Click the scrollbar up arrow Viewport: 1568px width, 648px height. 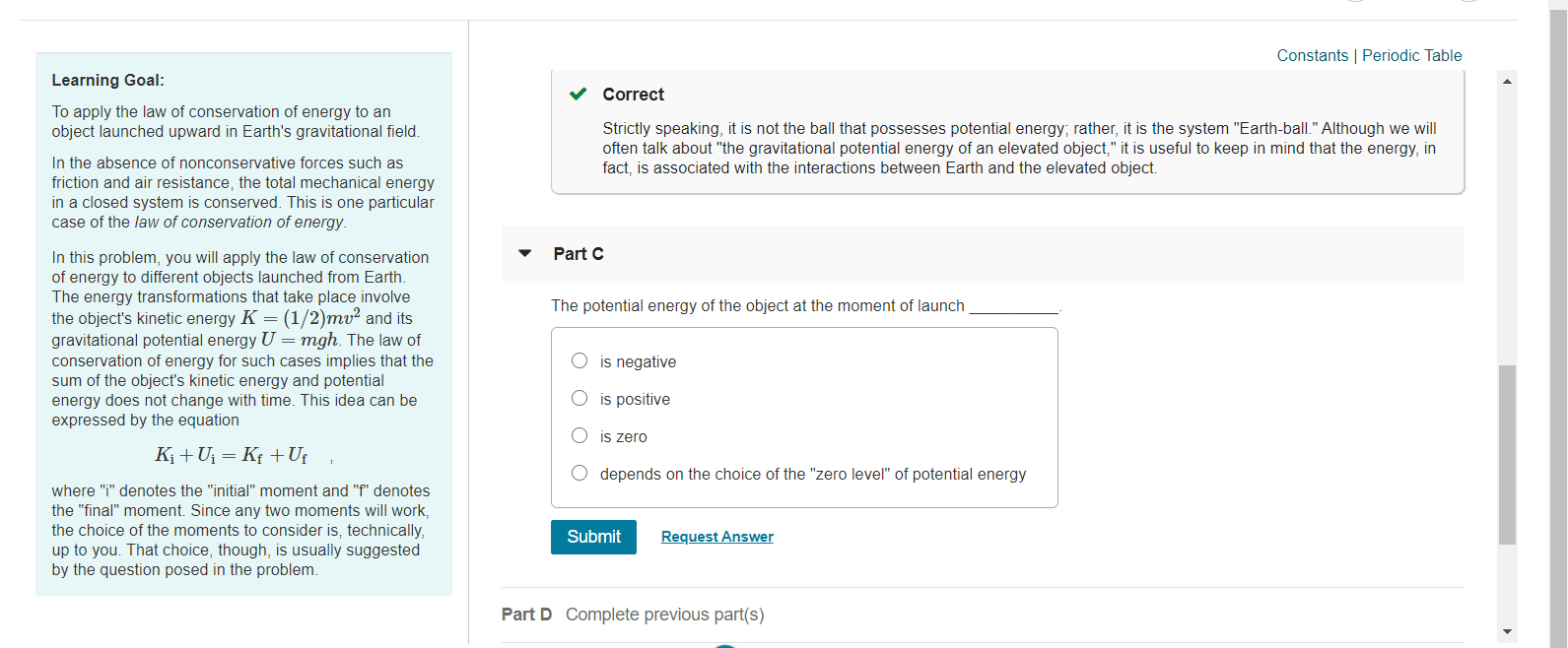tap(1506, 80)
